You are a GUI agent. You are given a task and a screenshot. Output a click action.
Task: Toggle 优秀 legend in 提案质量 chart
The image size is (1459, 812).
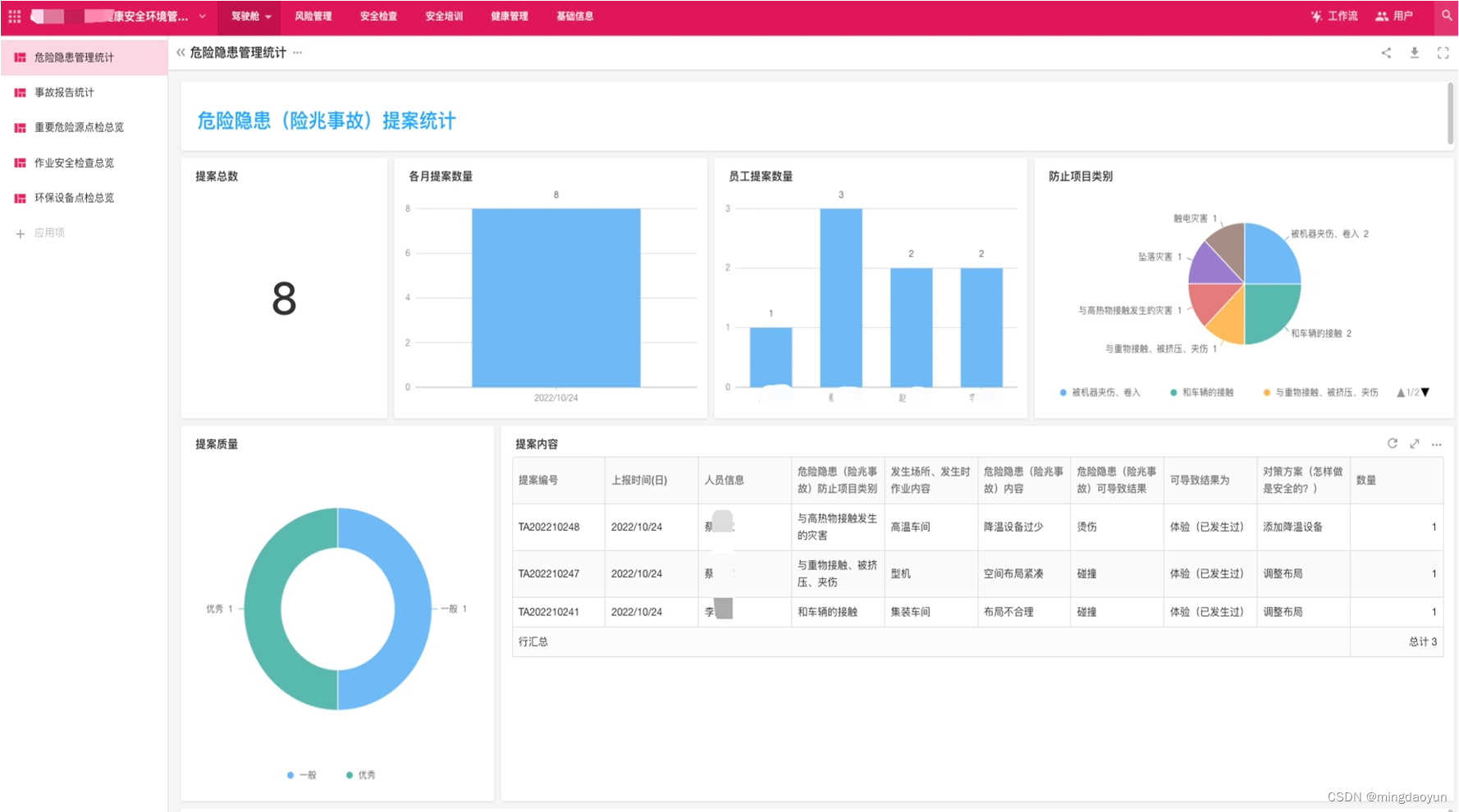(361, 775)
